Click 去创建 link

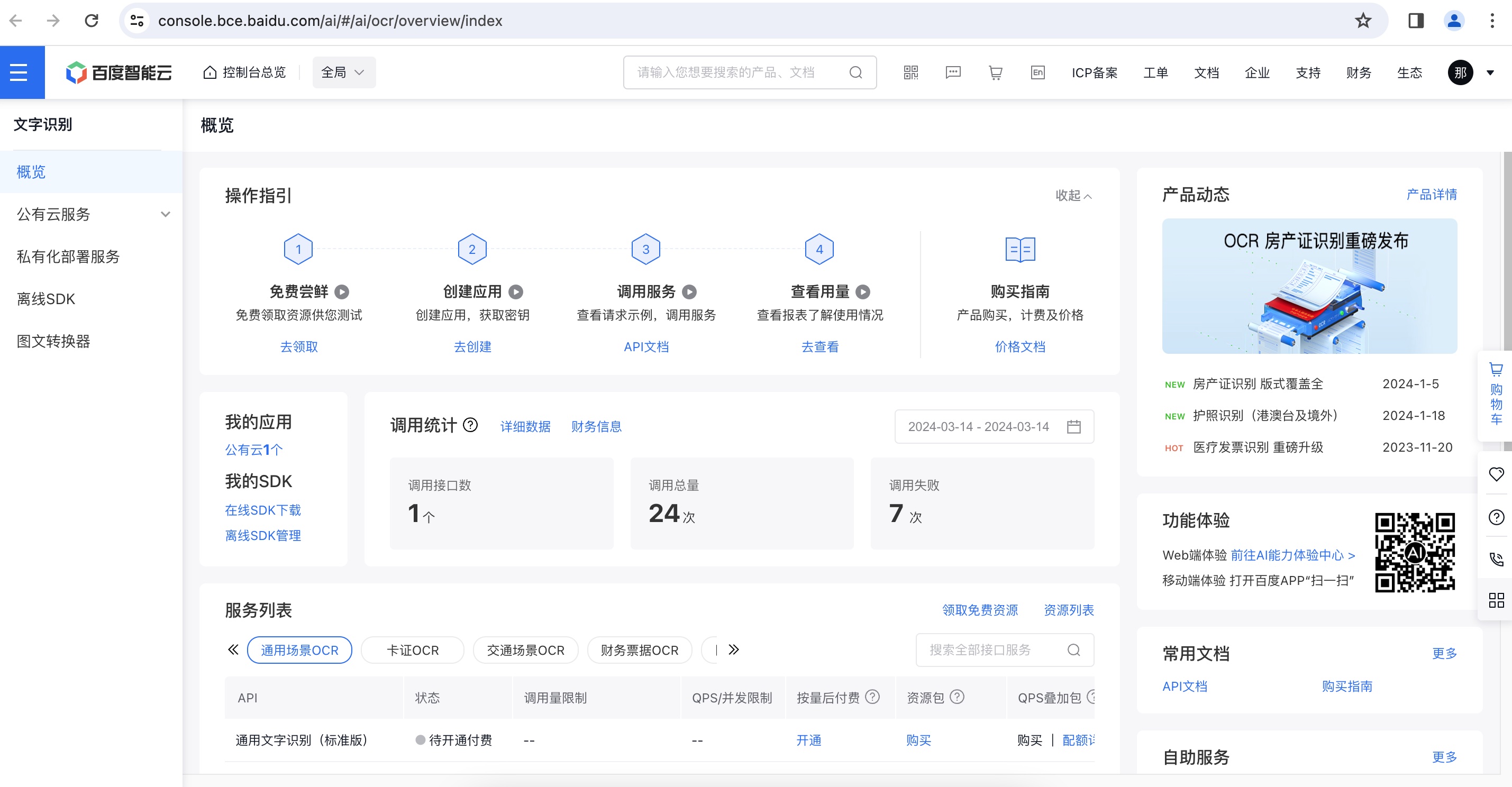tap(472, 347)
